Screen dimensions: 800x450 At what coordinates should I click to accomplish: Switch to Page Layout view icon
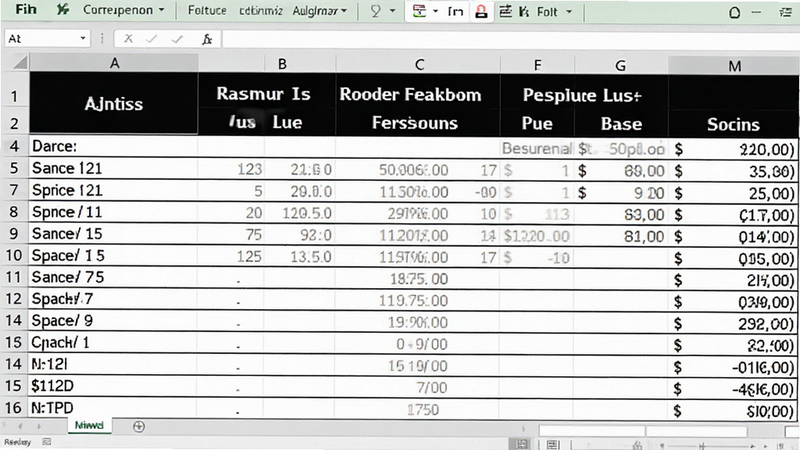click(553, 445)
